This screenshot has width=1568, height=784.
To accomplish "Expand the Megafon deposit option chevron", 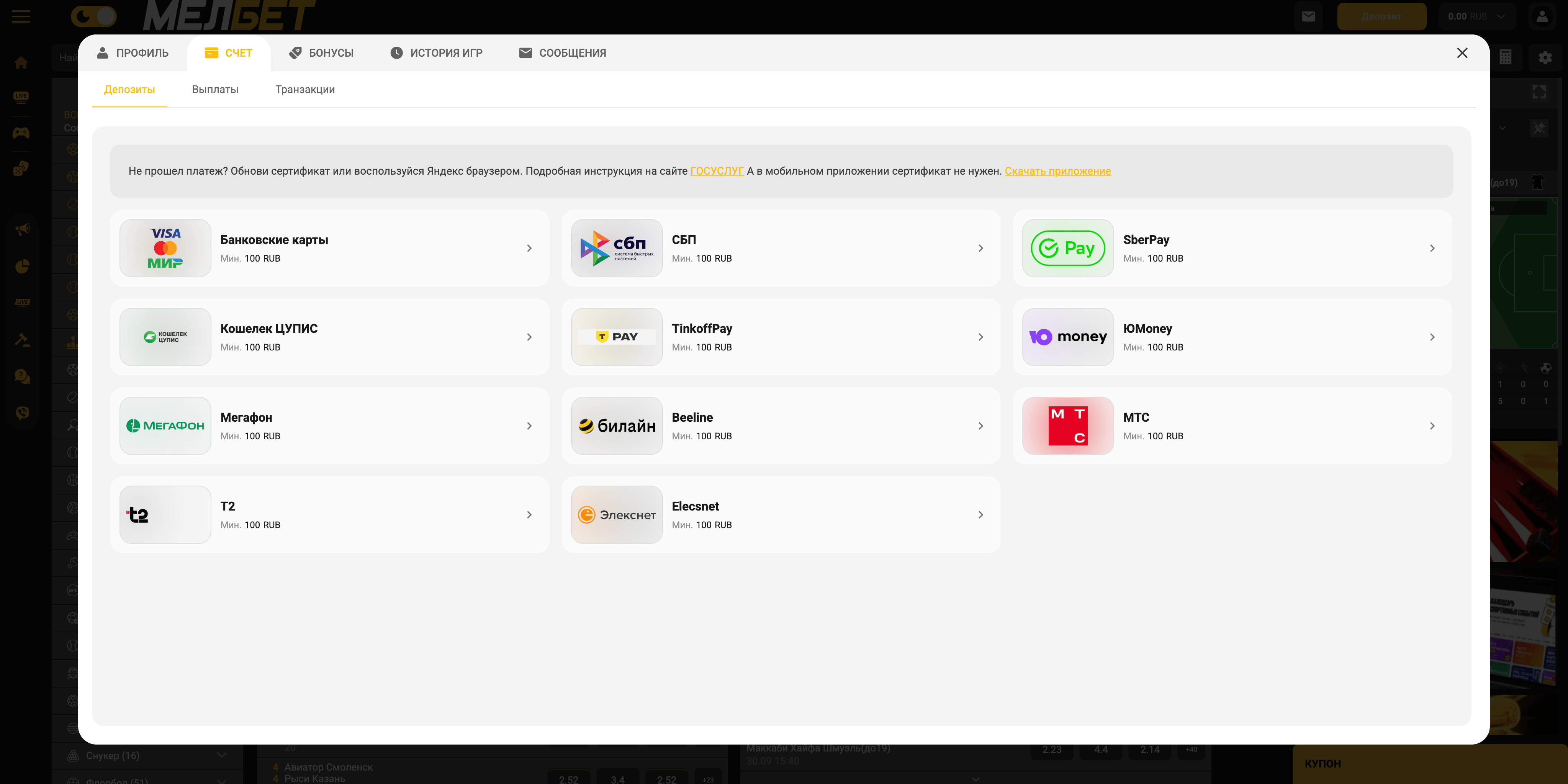I will [529, 426].
